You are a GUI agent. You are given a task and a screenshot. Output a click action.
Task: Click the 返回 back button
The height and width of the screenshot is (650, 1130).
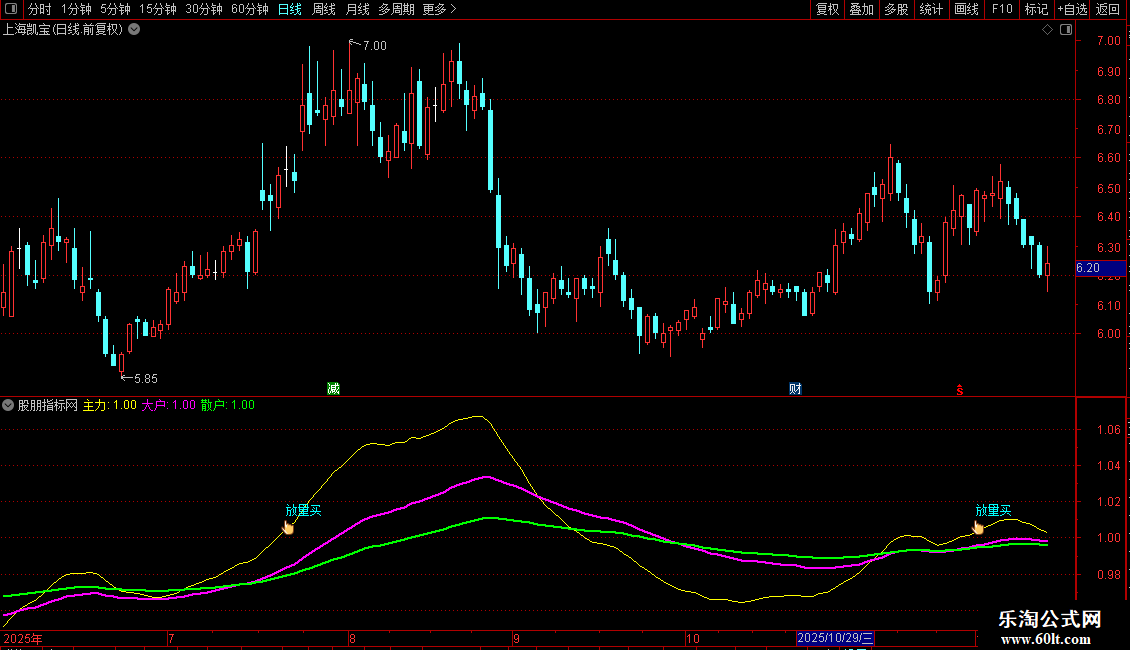[1108, 9]
